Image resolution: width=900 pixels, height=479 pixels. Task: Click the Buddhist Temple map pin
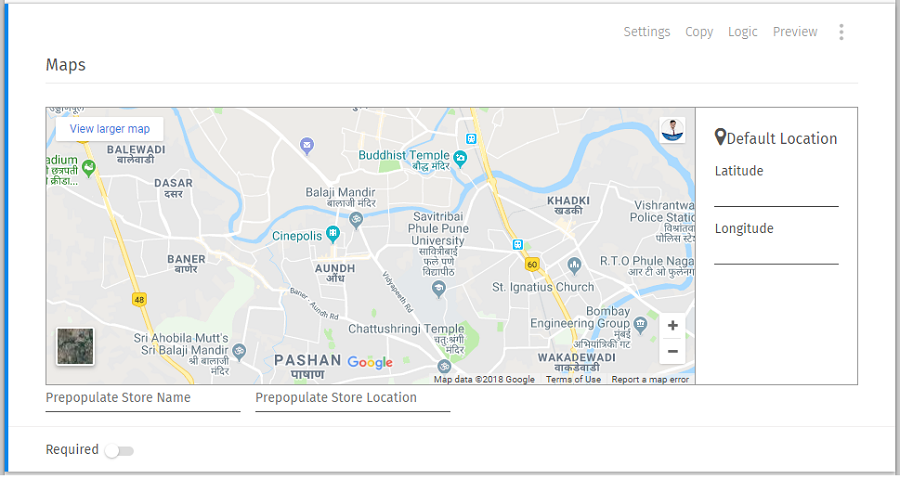tap(460, 157)
